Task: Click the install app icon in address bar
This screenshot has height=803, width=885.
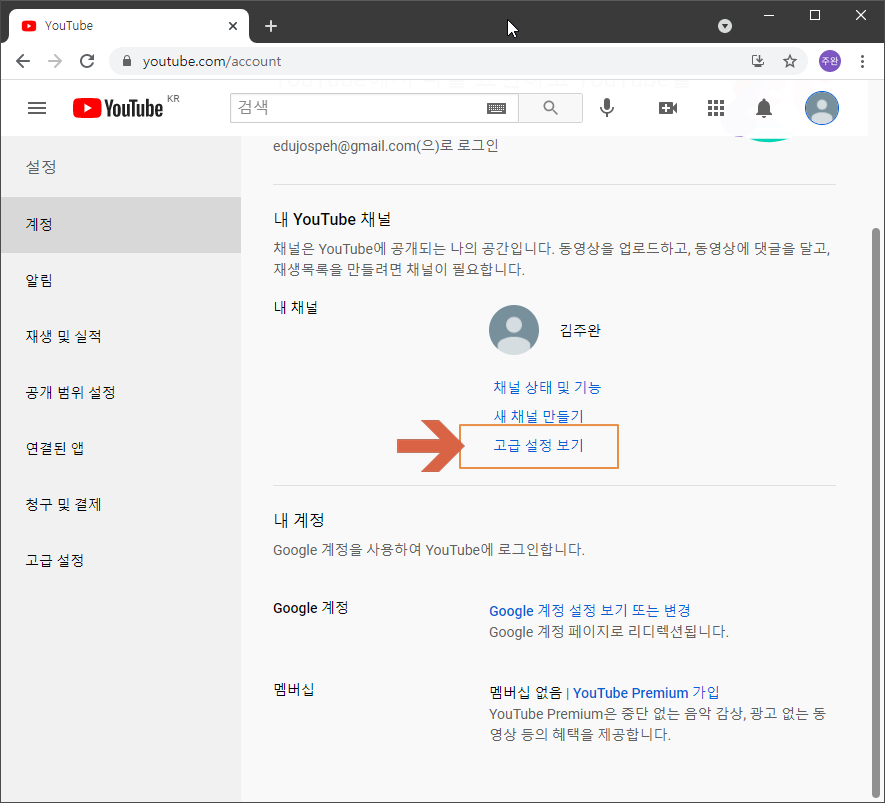Action: coord(757,61)
